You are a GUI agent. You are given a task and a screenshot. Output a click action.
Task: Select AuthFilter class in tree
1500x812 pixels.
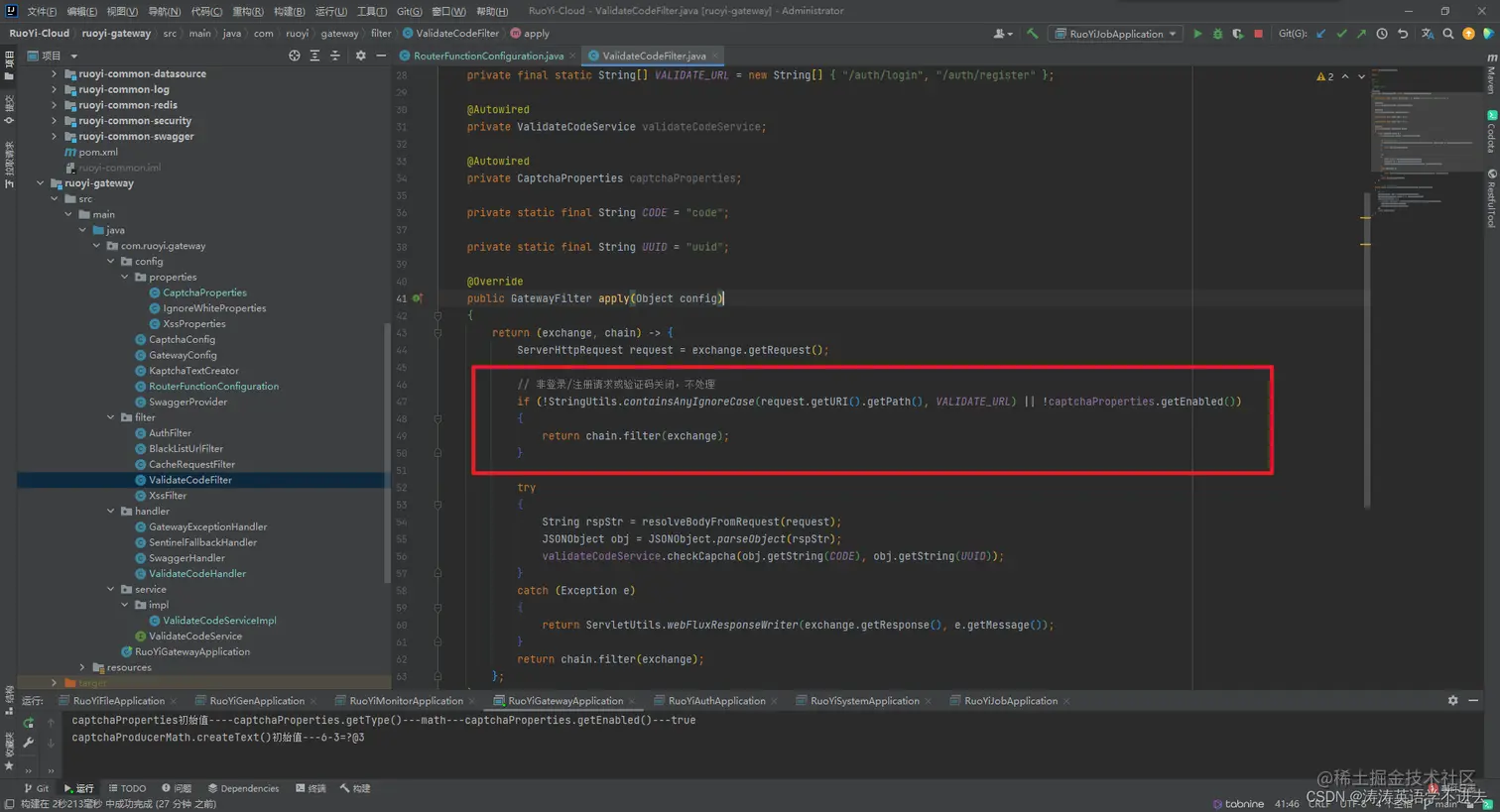point(170,433)
